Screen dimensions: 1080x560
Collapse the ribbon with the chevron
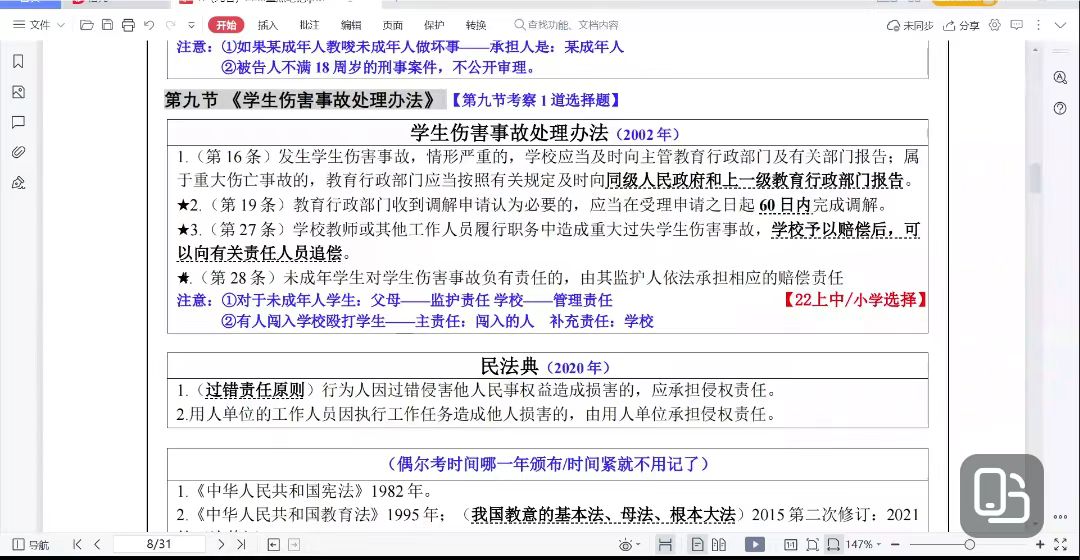pyautogui.click(x=1060, y=25)
